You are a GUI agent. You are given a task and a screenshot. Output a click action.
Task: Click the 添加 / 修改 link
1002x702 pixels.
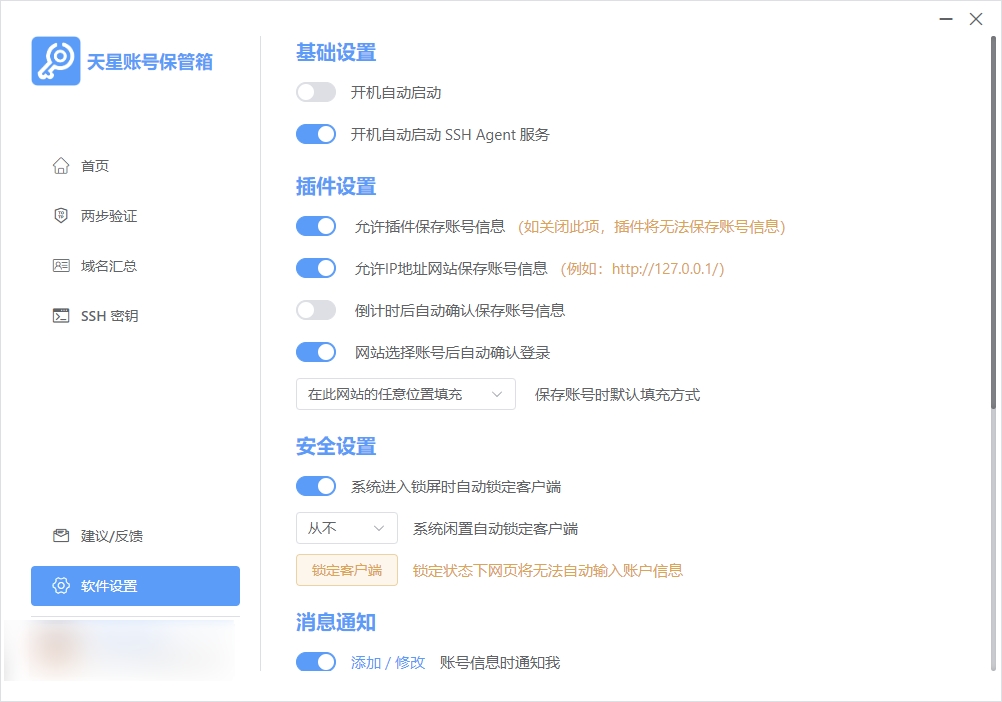(388, 662)
